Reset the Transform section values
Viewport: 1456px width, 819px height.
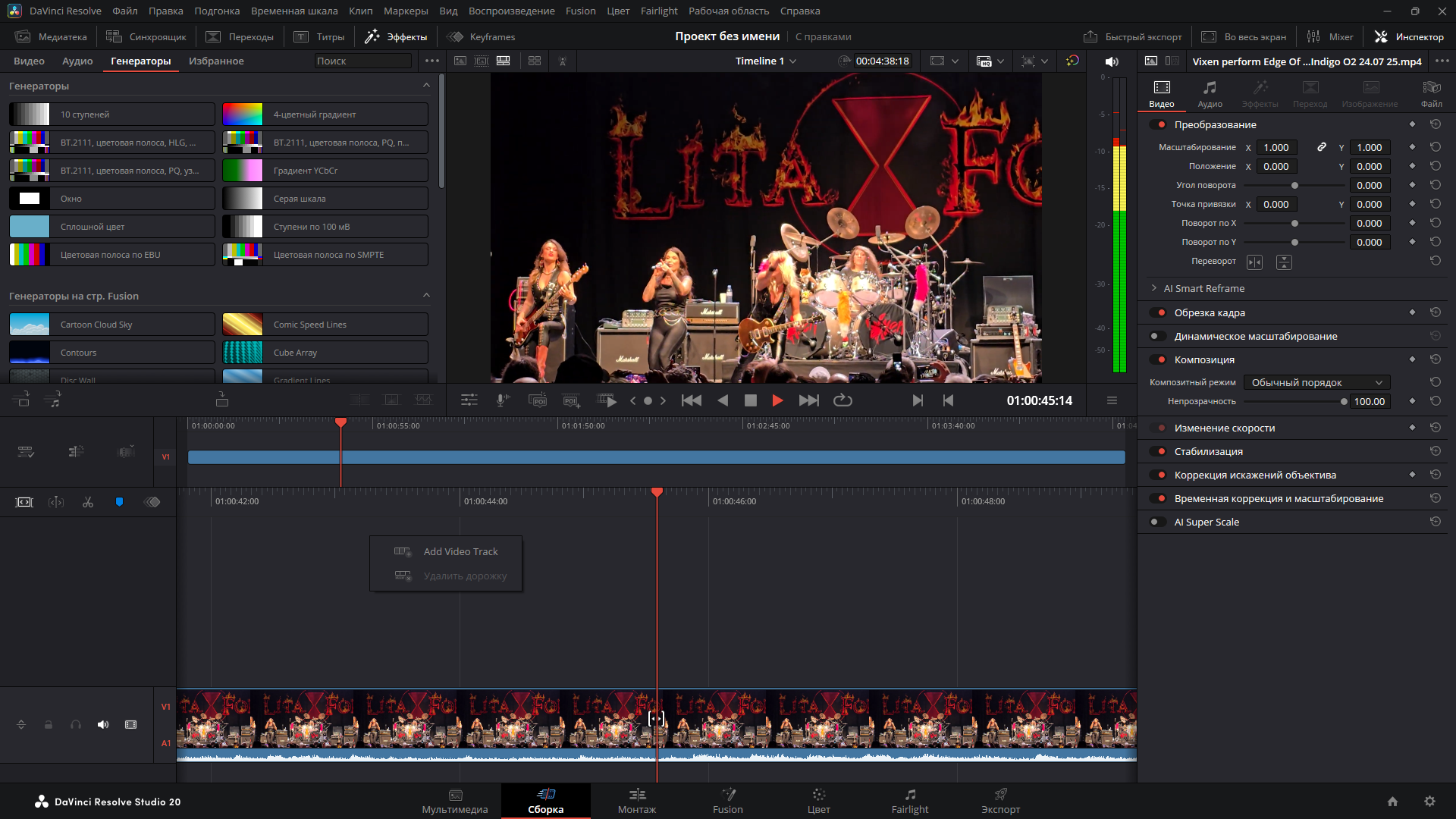[x=1435, y=124]
